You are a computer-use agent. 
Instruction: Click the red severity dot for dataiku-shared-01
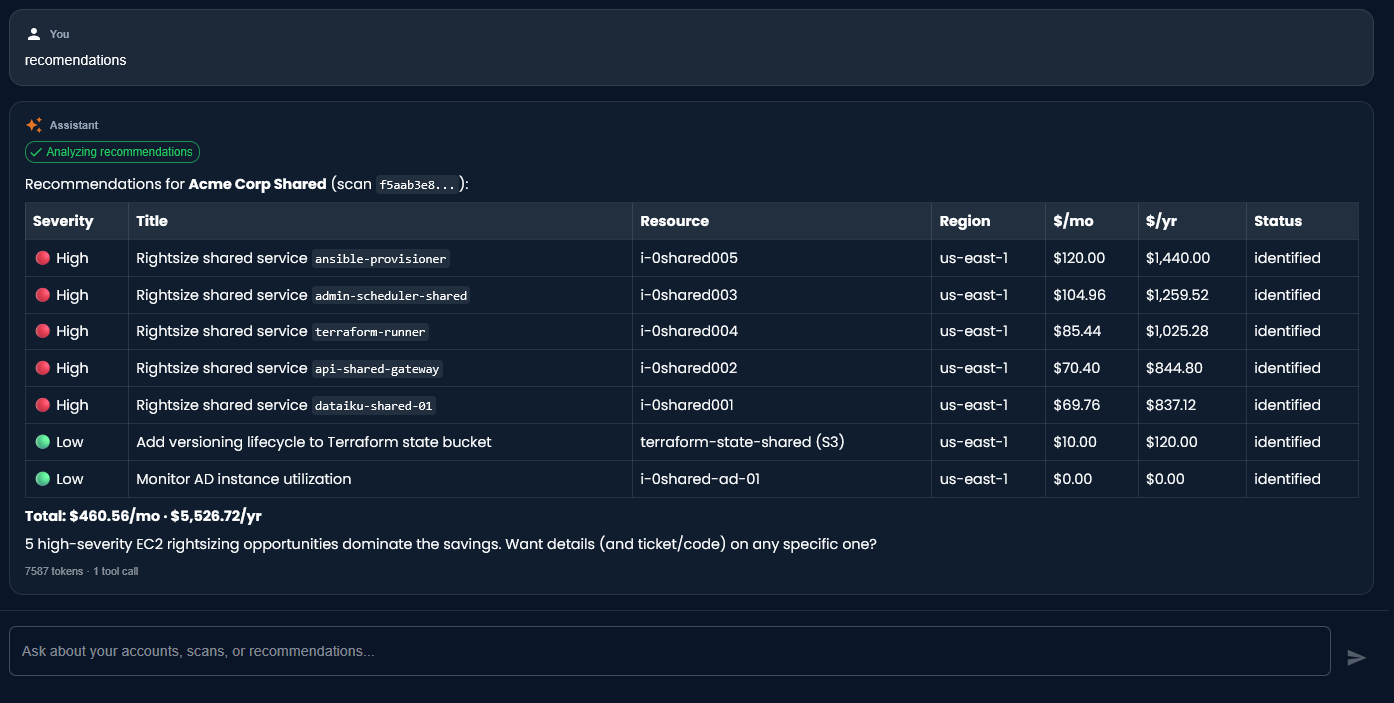[x=42, y=405]
